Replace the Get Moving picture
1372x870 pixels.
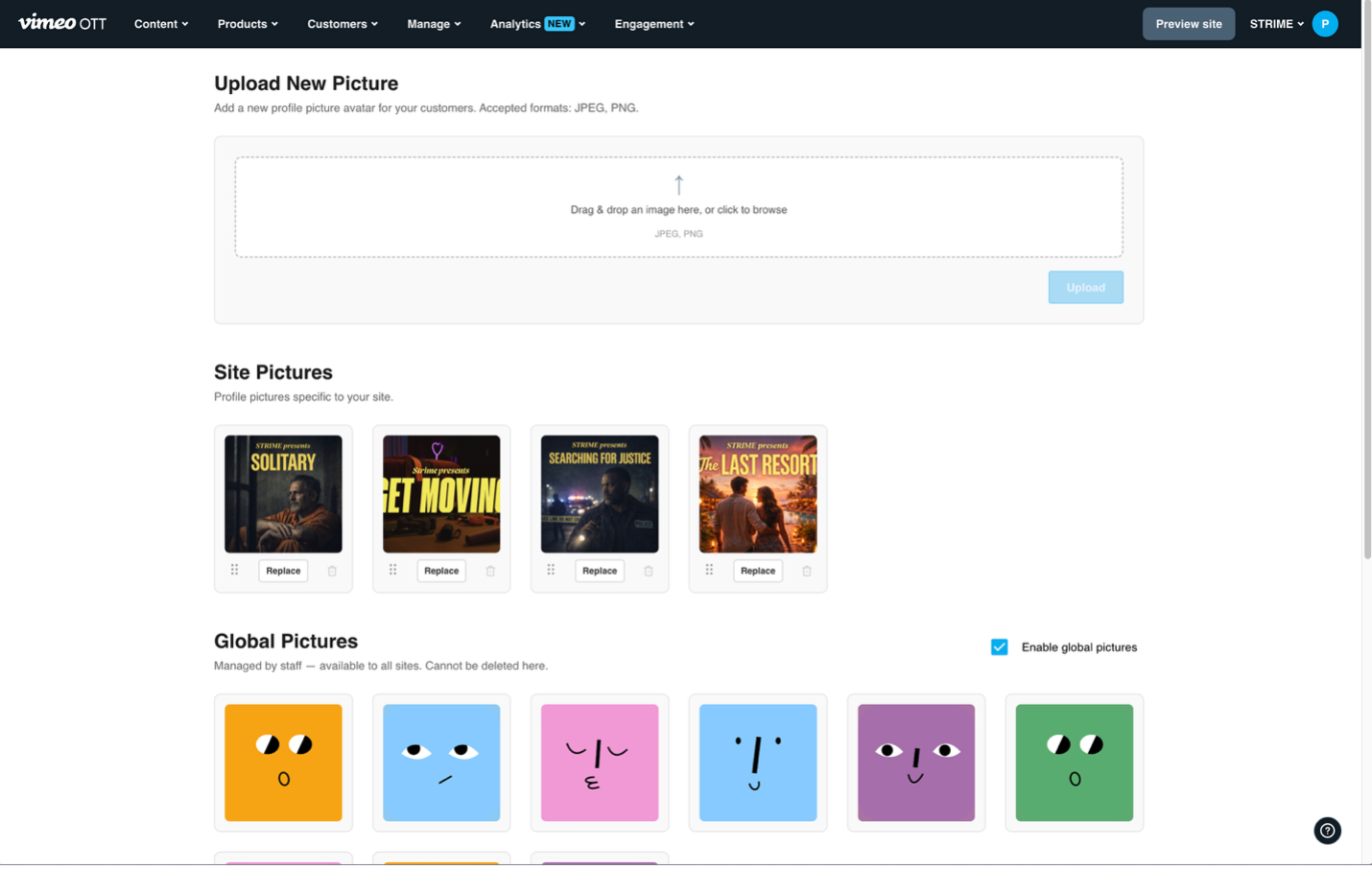(x=441, y=571)
